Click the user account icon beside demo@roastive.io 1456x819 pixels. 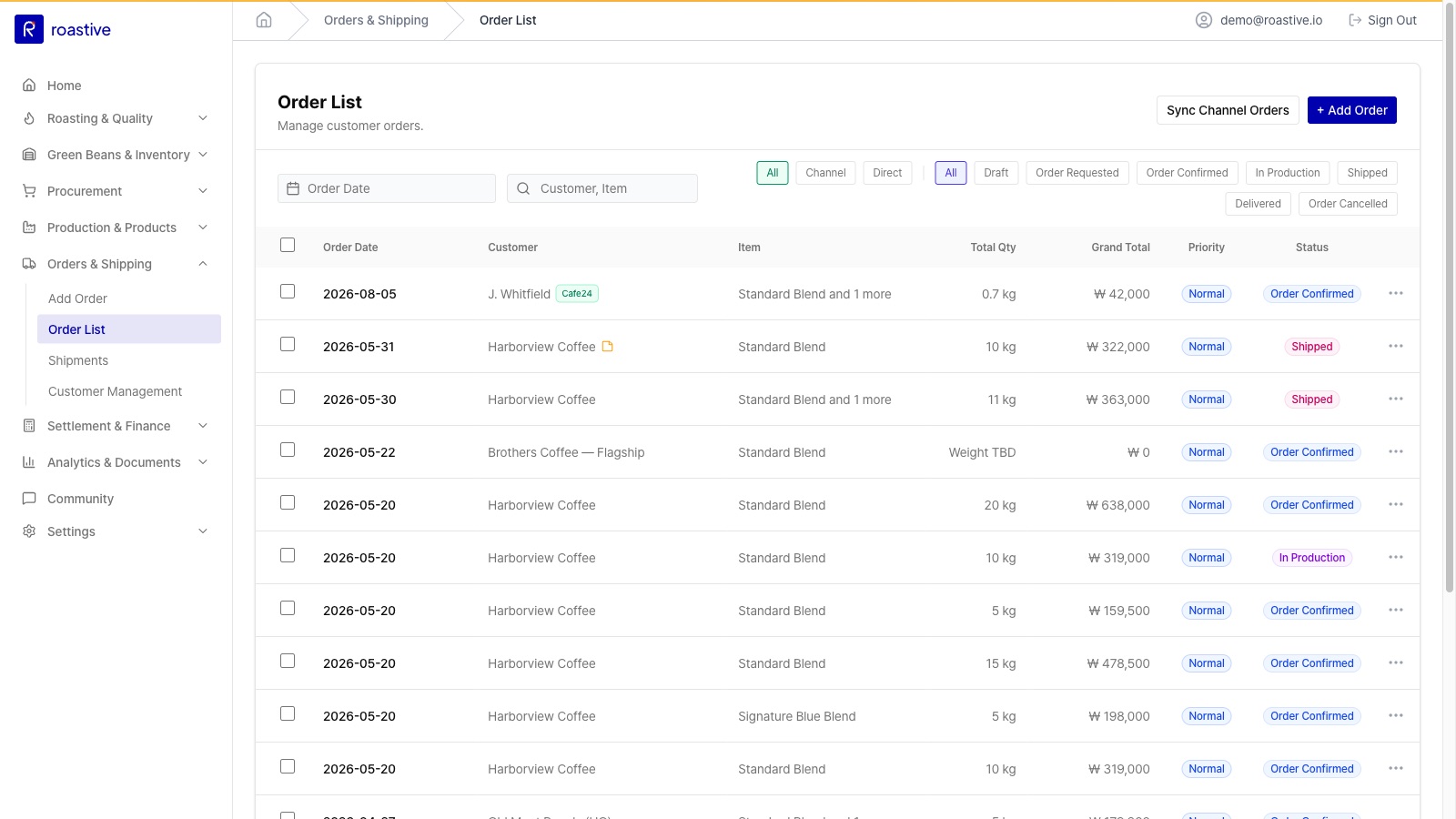[1204, 20]
